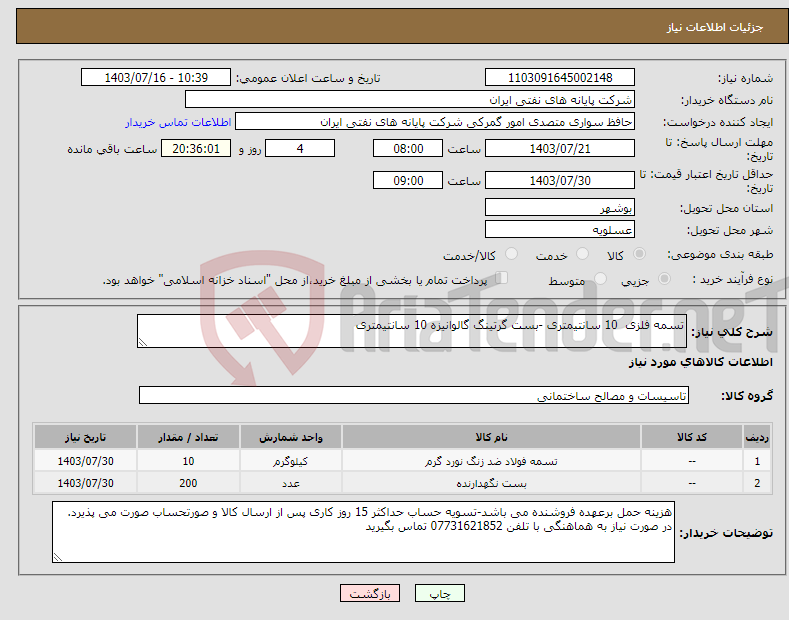
Task: Click the date cell in the بست نگهدارنده row
Action: tap(86, 483)
